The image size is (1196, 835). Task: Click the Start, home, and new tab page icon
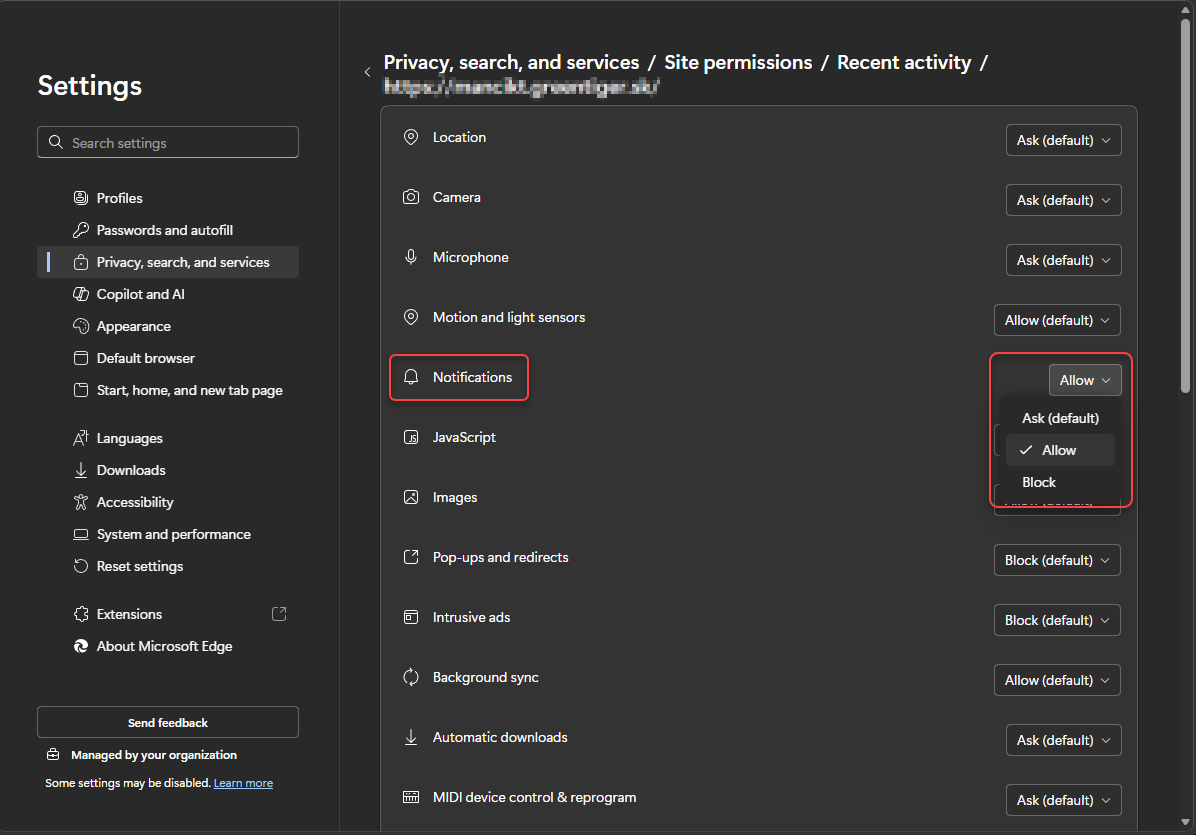click(81, 390)
